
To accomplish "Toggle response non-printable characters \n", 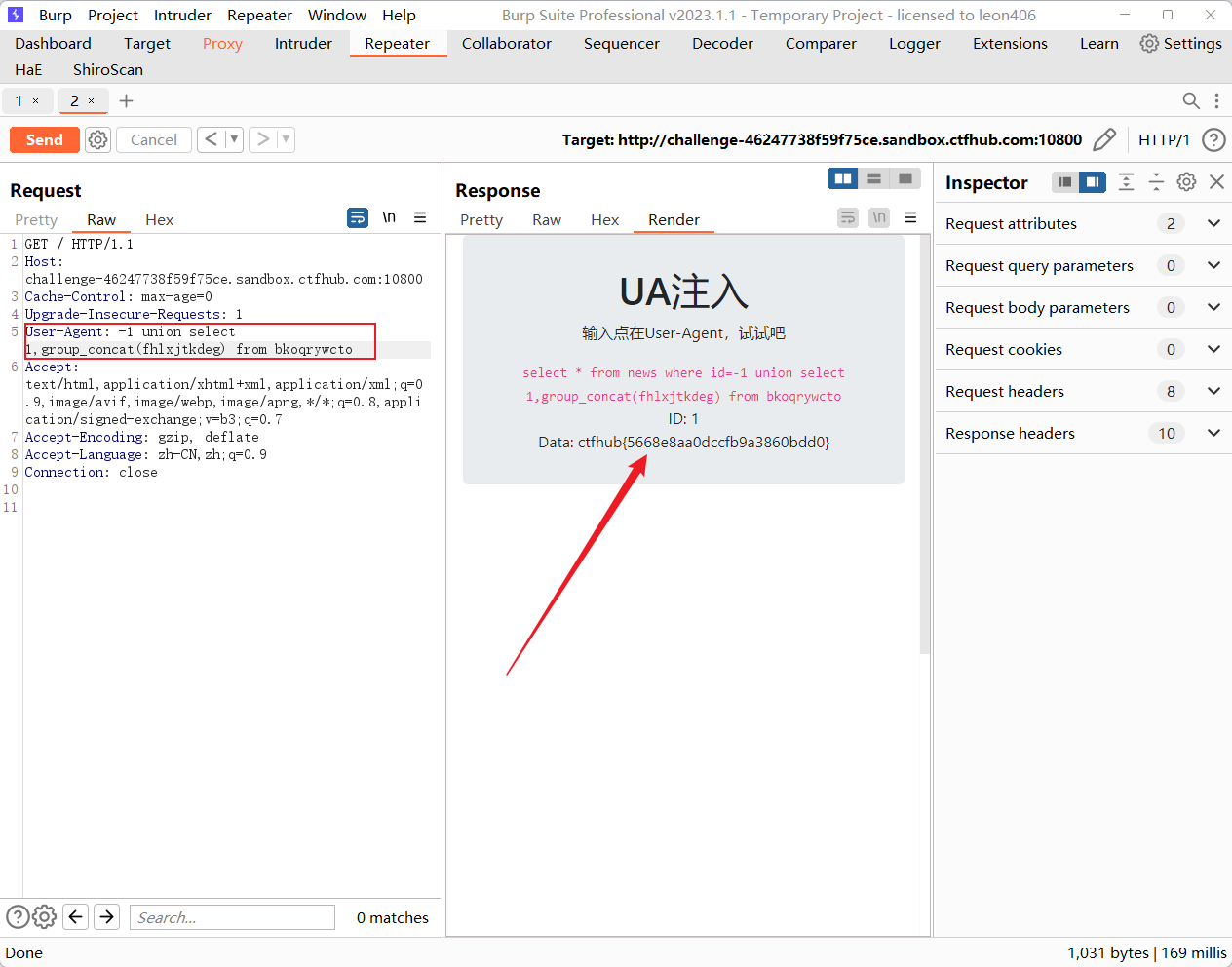I will point(879,217).
